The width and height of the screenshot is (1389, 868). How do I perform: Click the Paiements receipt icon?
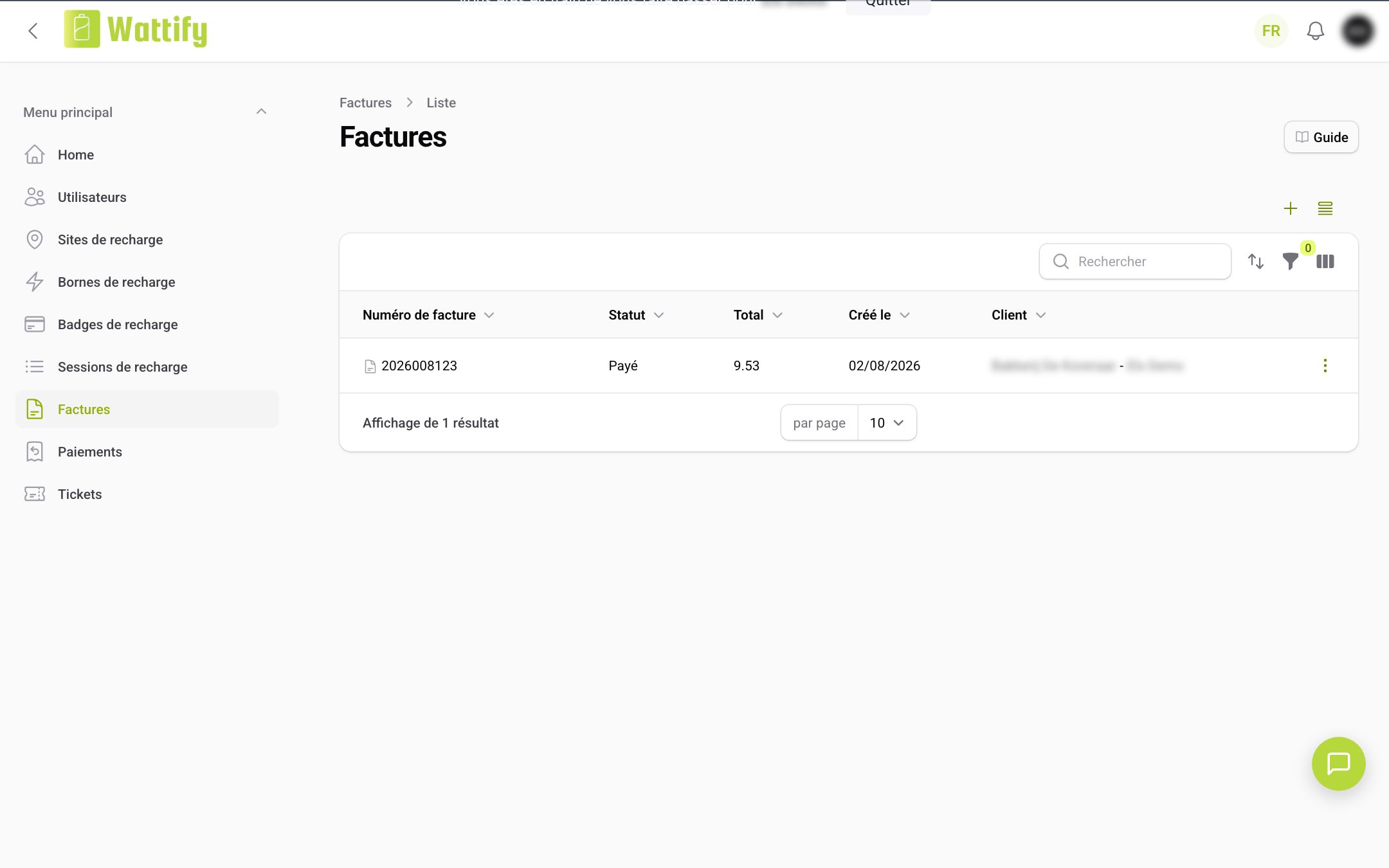tap(35, 451)
